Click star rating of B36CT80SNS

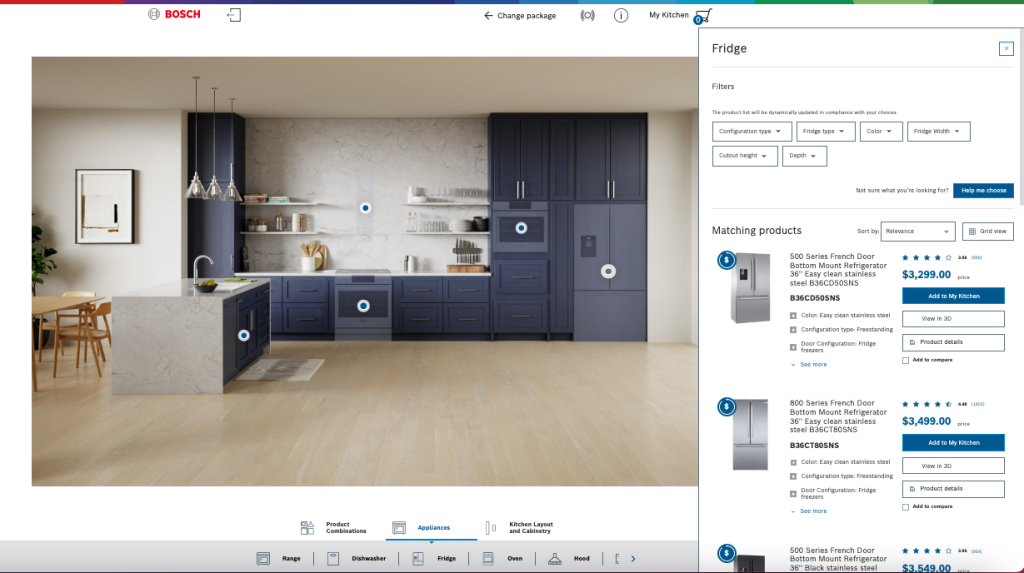[926, 404]
